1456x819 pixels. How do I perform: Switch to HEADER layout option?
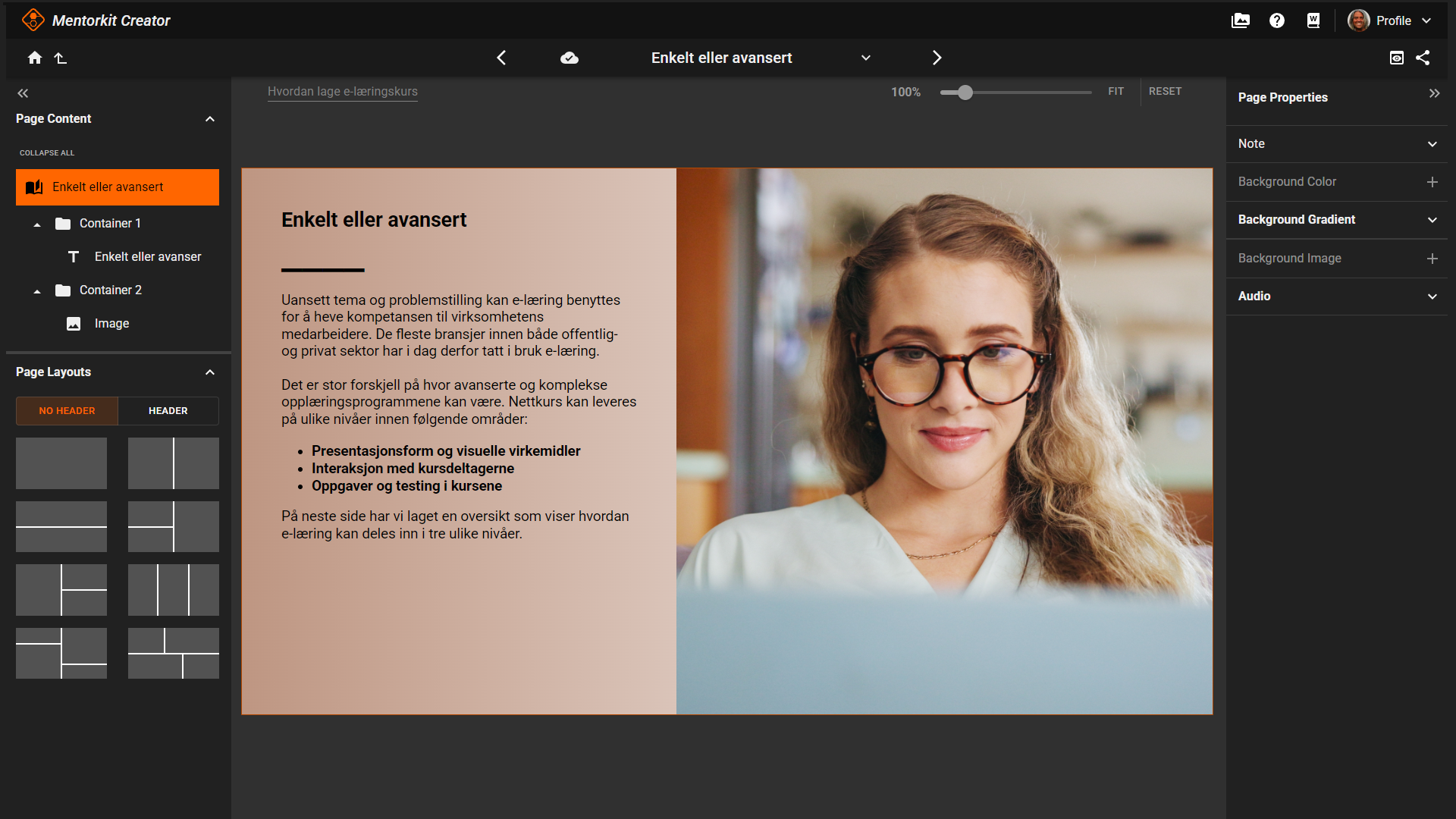pyautogui.click(x=168, y=410)
